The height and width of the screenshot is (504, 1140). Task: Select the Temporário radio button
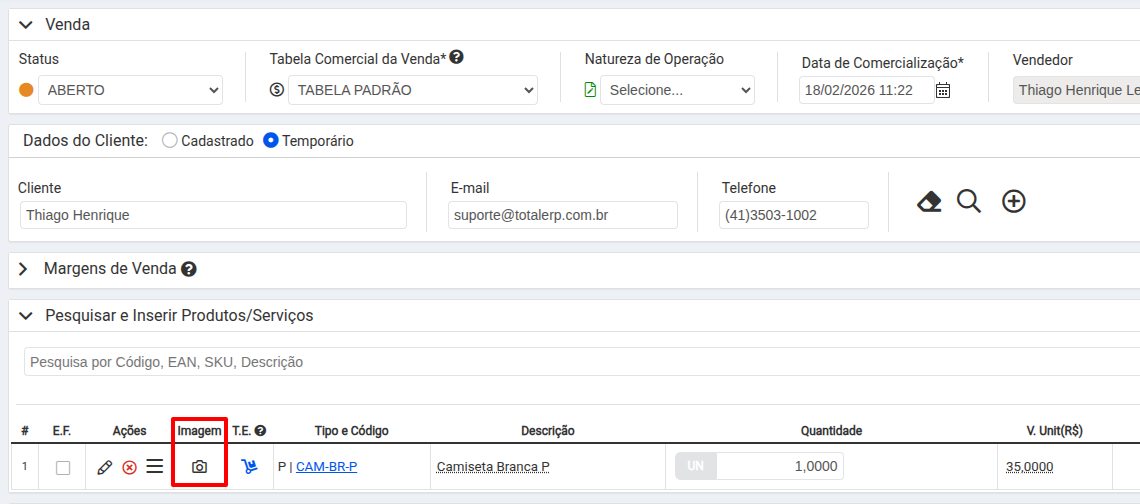(x=271, y=141)
